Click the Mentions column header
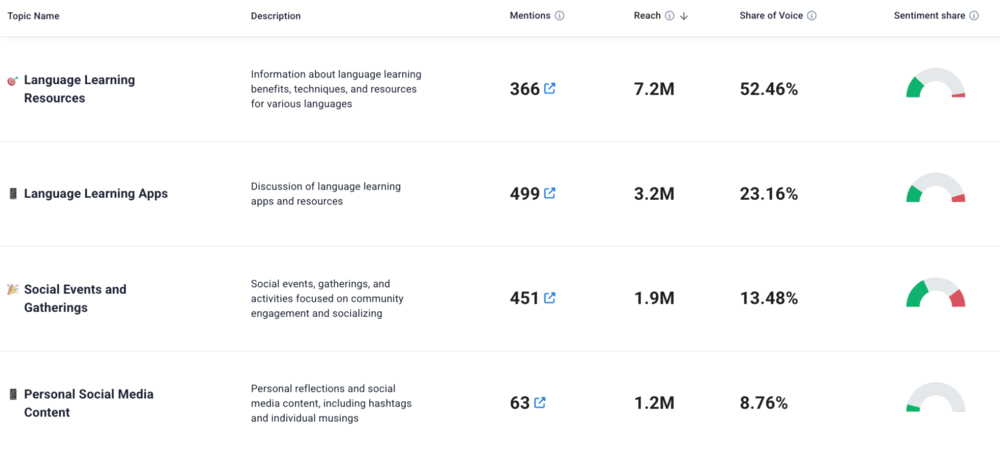Viewport: 1000px width, 449px height. click(530, 16)
